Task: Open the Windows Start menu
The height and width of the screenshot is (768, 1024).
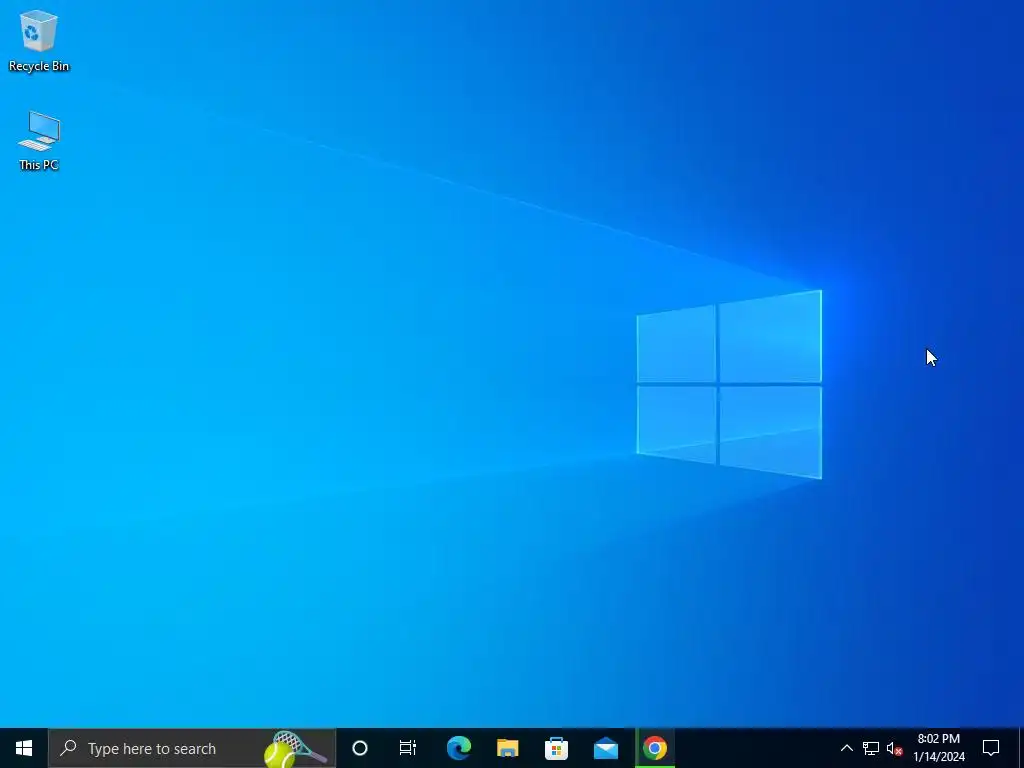Action: (24, 748)
